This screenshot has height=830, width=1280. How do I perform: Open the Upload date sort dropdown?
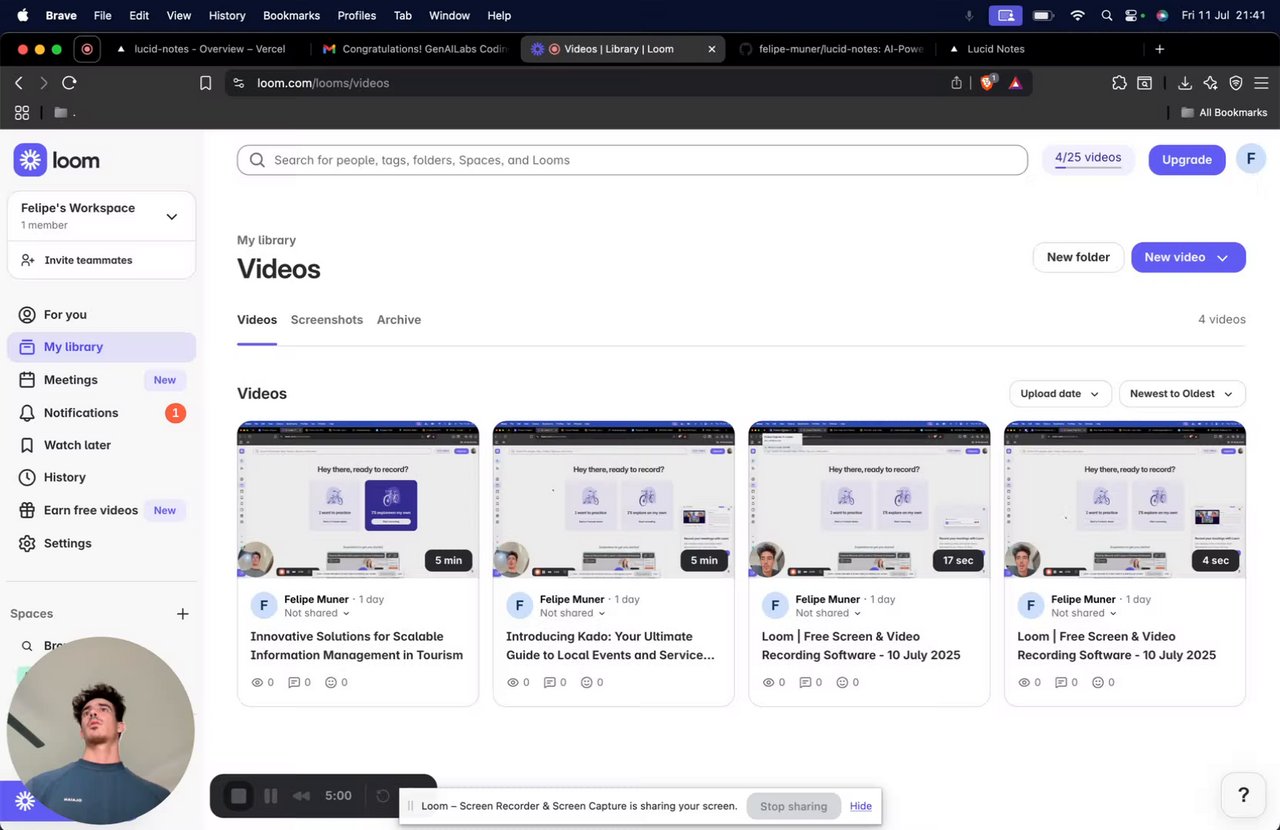[x=1060, y=394]
